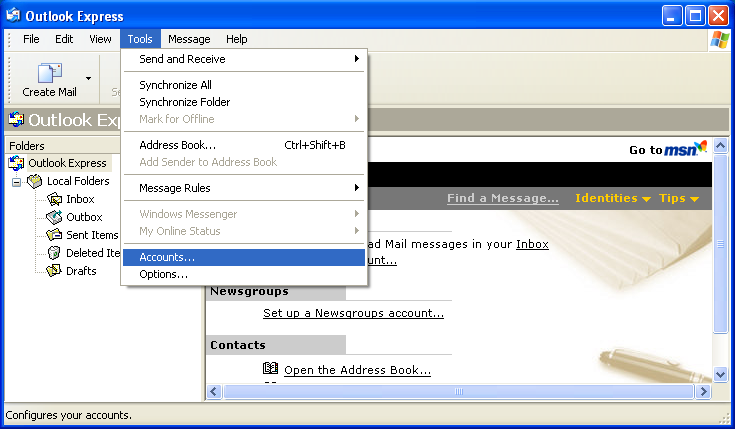Select the Sent Items folder label
This screenshot has height=429, width=735.
92,235
